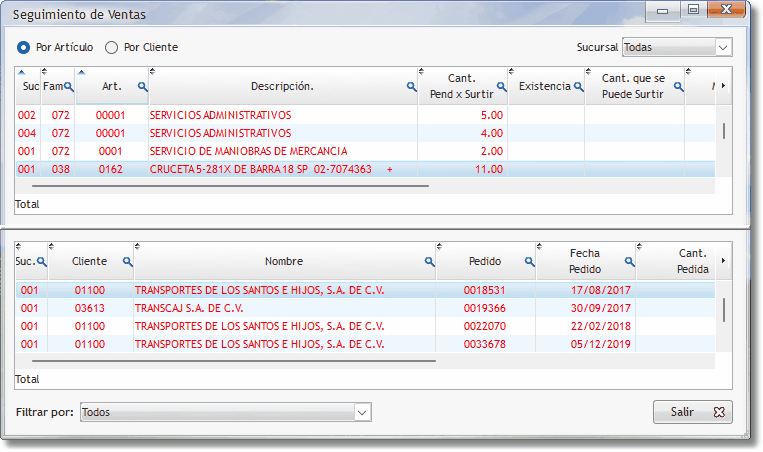Click search icon in Art. column header
This screenshot has width=763, height=452.
click(x=142, y=87)
